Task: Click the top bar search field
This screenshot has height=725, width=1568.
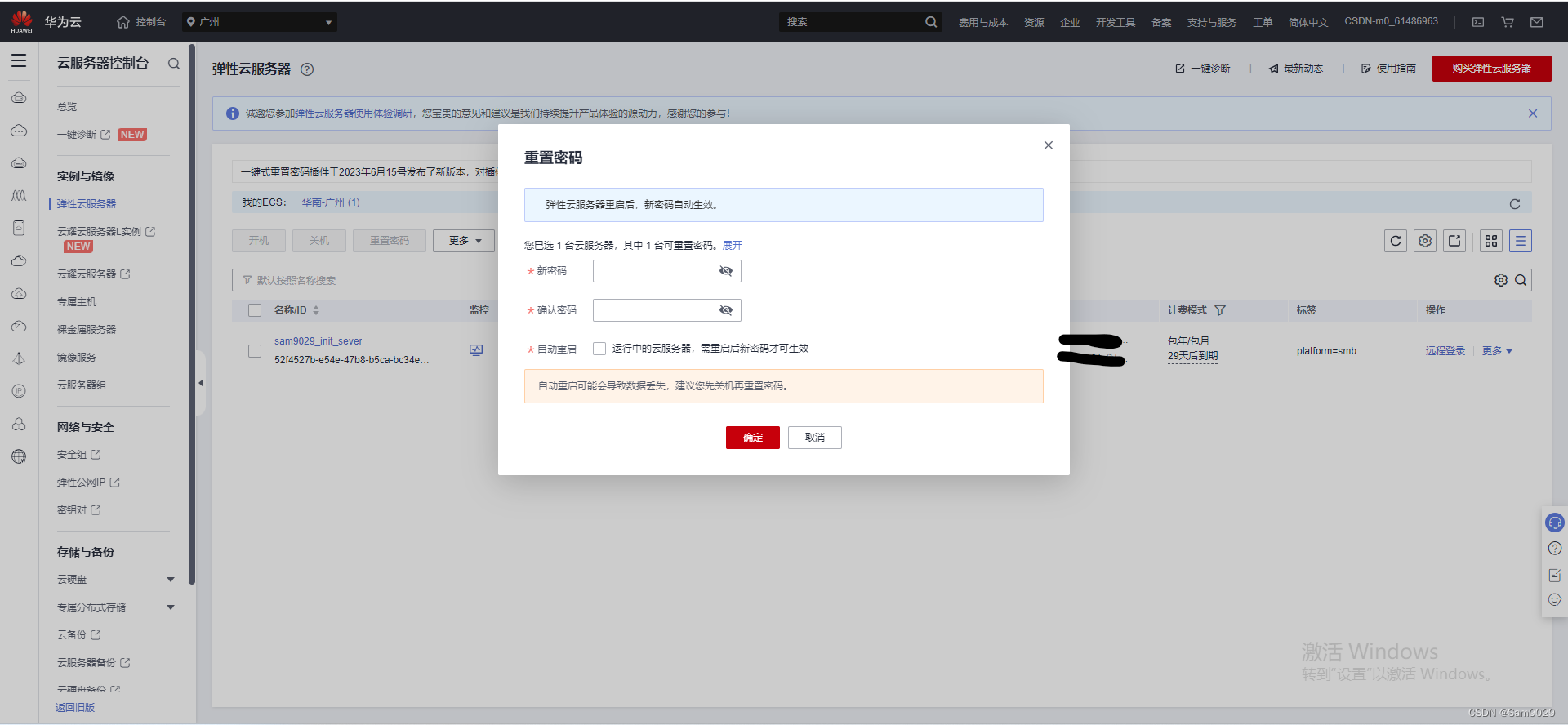Action: click(x=851, y=22)
